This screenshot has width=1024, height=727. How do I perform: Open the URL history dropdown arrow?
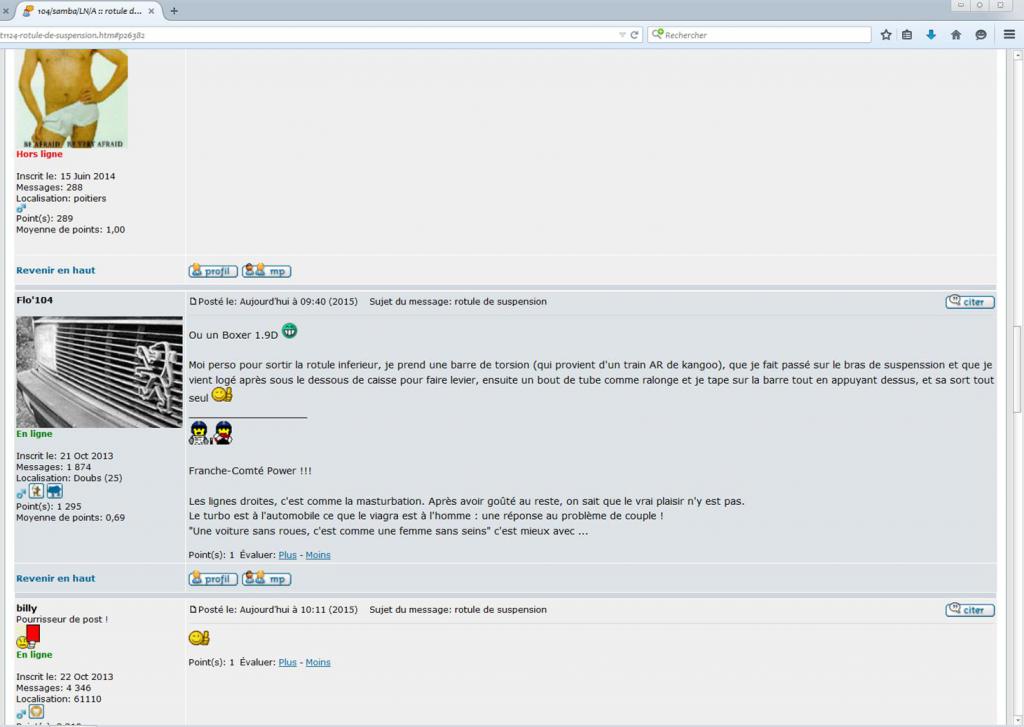click(622, 35)
